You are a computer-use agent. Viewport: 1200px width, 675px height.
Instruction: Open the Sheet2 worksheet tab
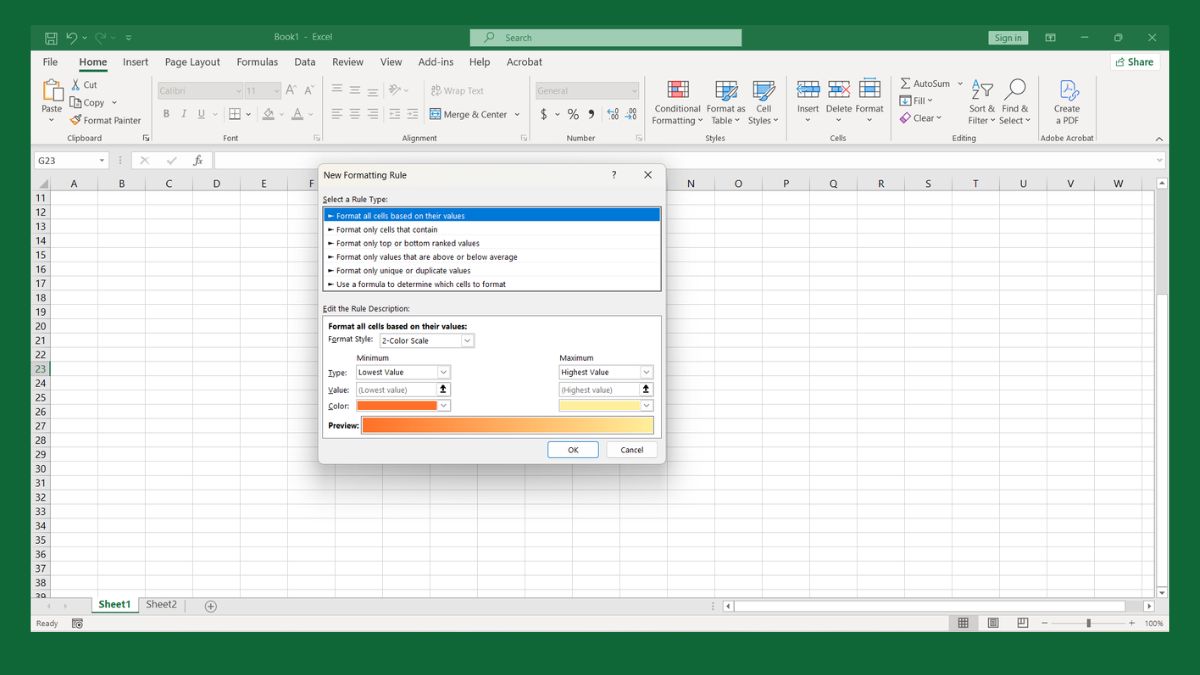[161, 604]
